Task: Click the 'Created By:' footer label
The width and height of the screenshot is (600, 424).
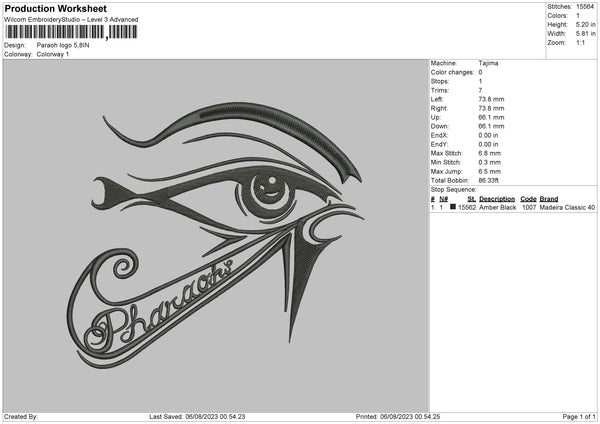Action: point(21,417)
